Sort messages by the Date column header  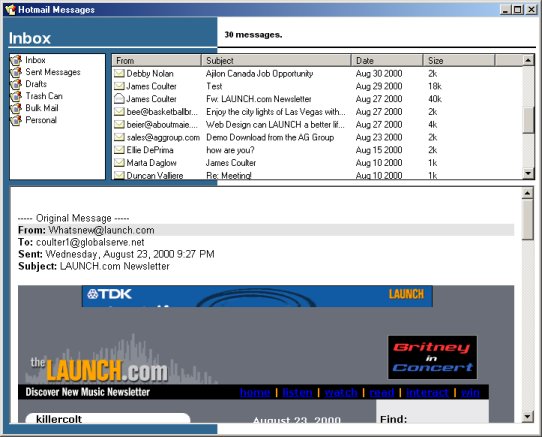387,61
